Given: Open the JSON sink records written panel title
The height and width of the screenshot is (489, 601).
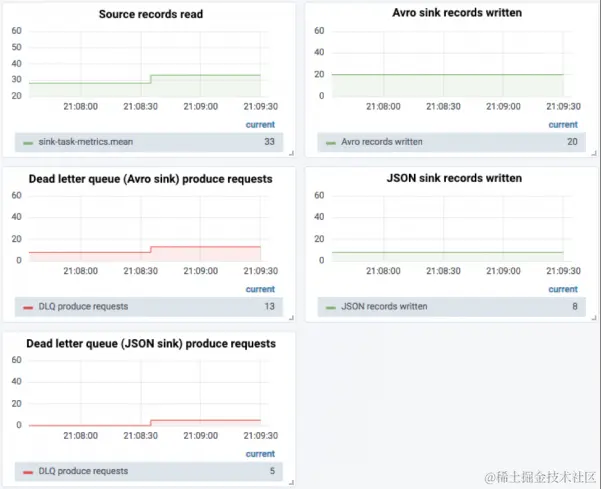Looking at the screenshot, I should (x=454, y=178).
